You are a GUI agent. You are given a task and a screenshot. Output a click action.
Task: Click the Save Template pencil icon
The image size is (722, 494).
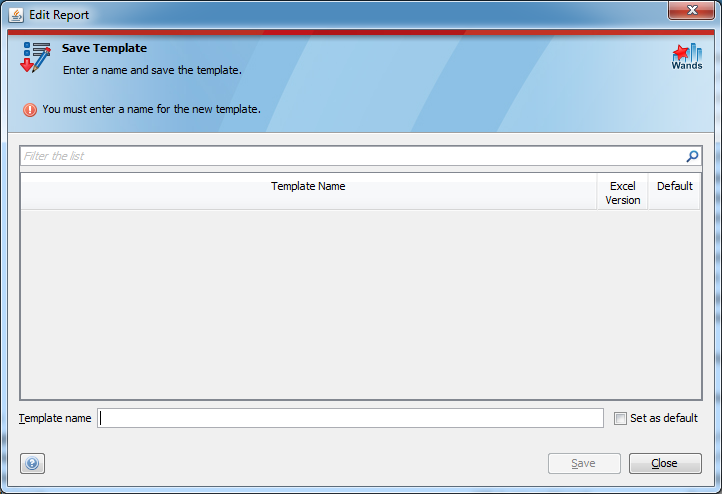point(35,57)
